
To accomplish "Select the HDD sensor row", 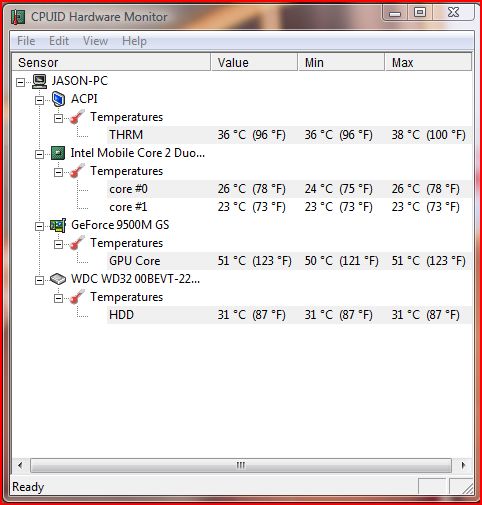I will (x=289, y=315).
